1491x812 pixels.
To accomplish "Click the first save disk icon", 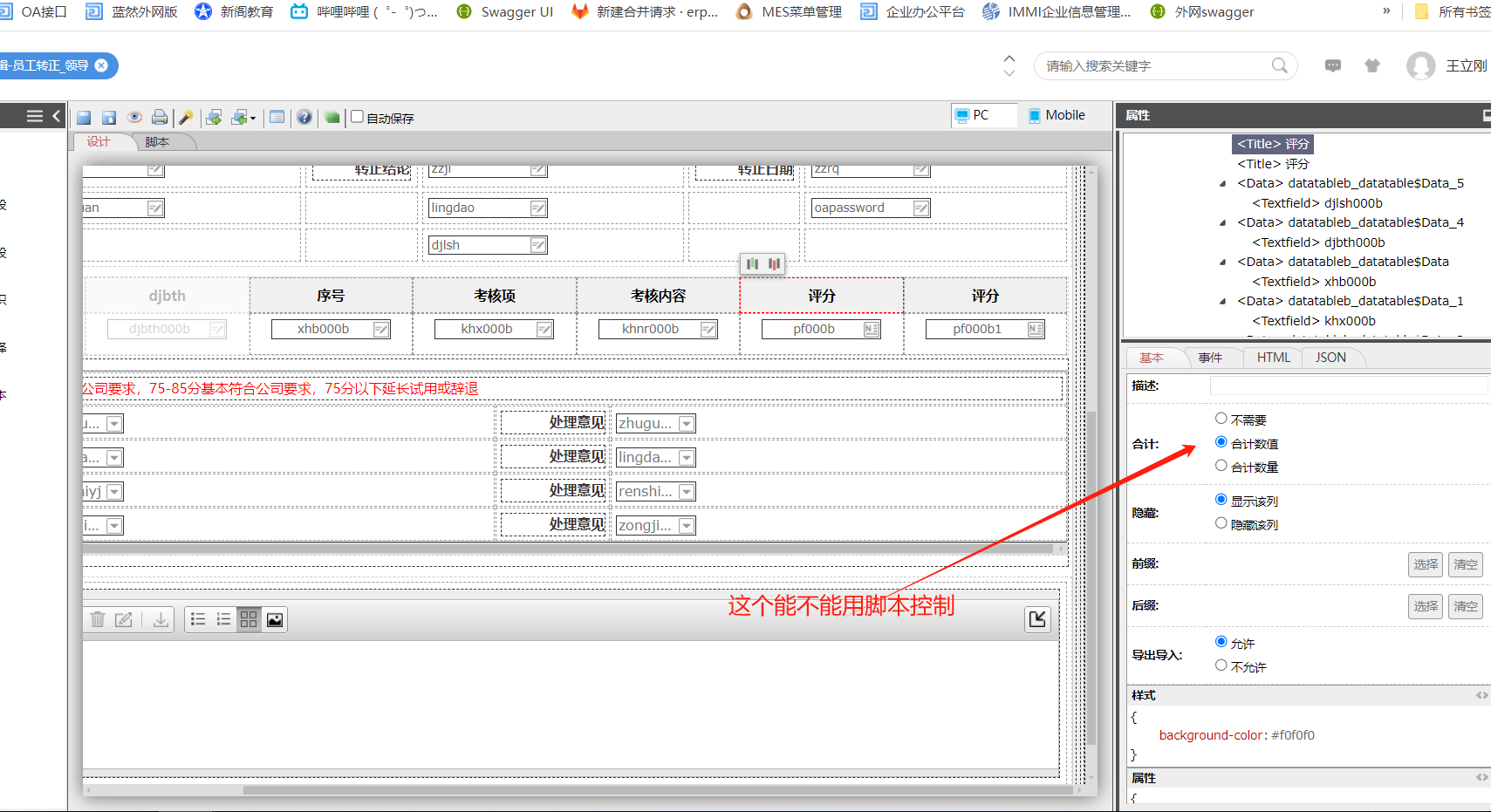I will pyautogui.click(x=84, y=118).
